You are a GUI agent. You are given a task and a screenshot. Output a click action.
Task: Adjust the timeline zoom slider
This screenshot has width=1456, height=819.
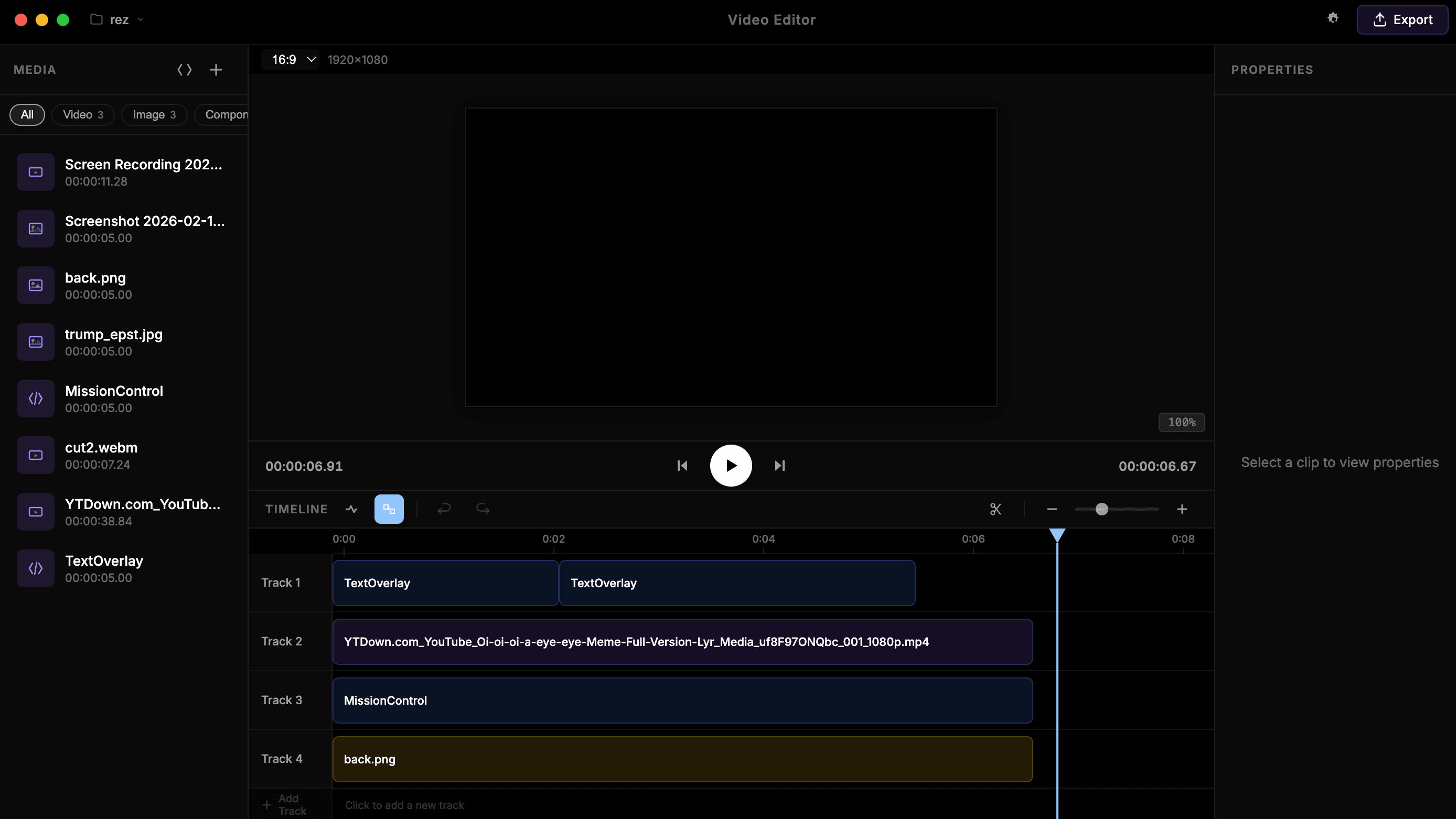pos(1101,509)
